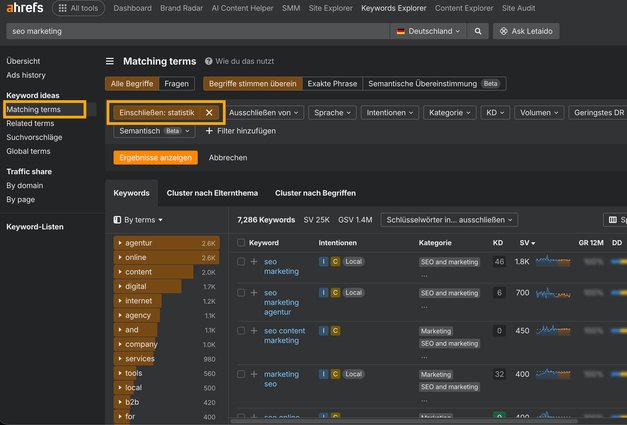Viewport: 627px width, 425px height.
Task: Go to Content Explorer menu
Action: 464,8
